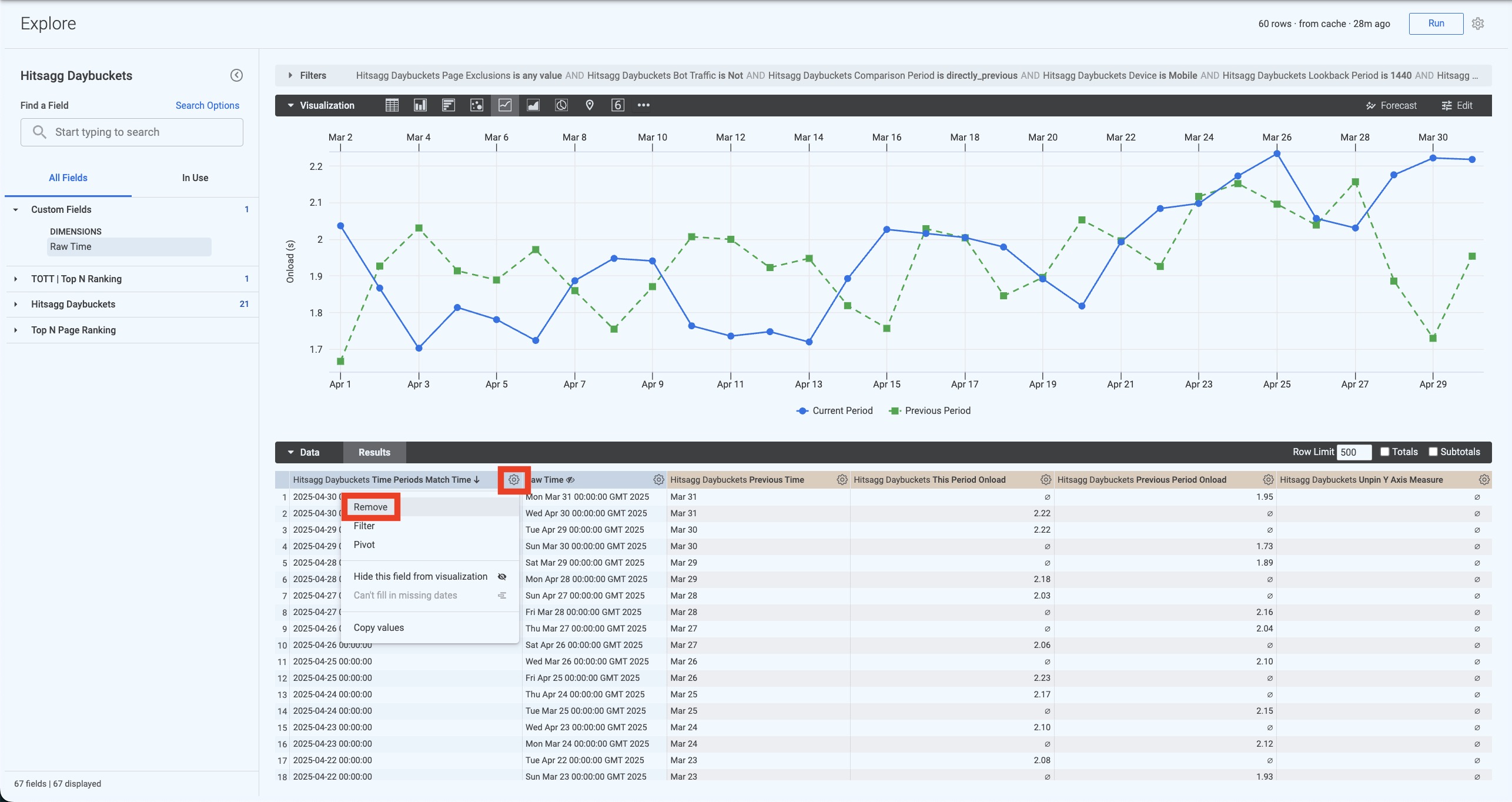
Task: Click the Onload value 1.95 in row 1
Action: [x=1265, y=497]
